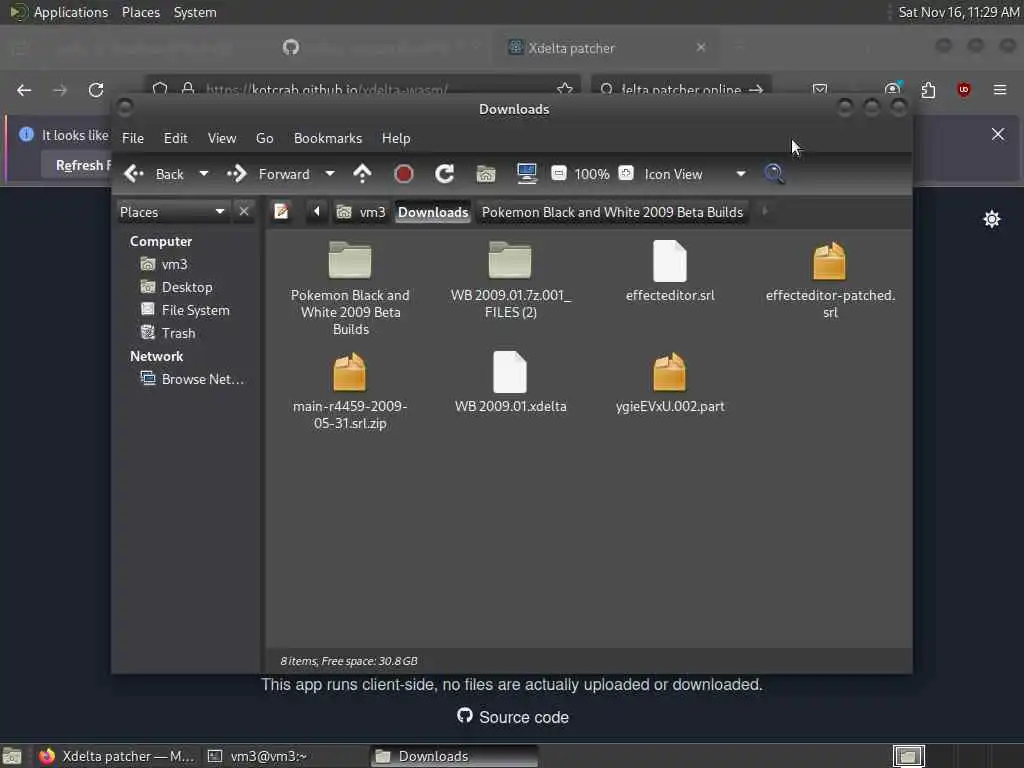Screen dimensions: 1024x768
Task: Close the Xdelta patcher browser tab
Action: click(x=701, y=47)
